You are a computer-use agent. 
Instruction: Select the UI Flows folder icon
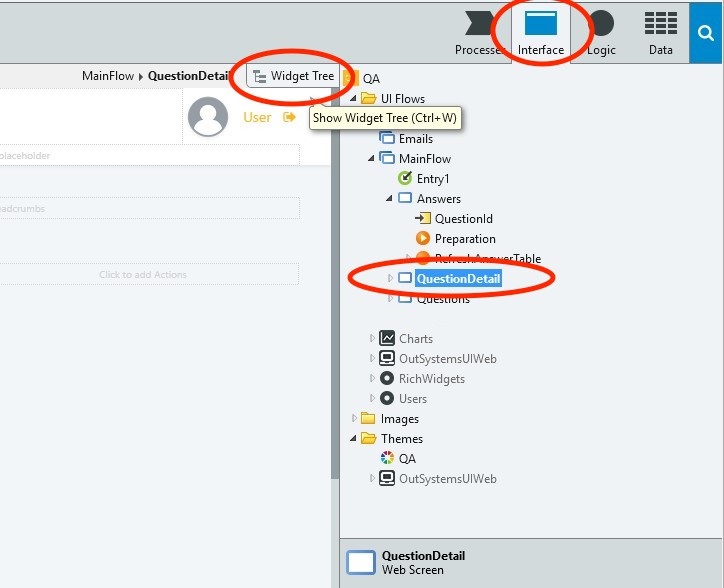click(368, 98)
